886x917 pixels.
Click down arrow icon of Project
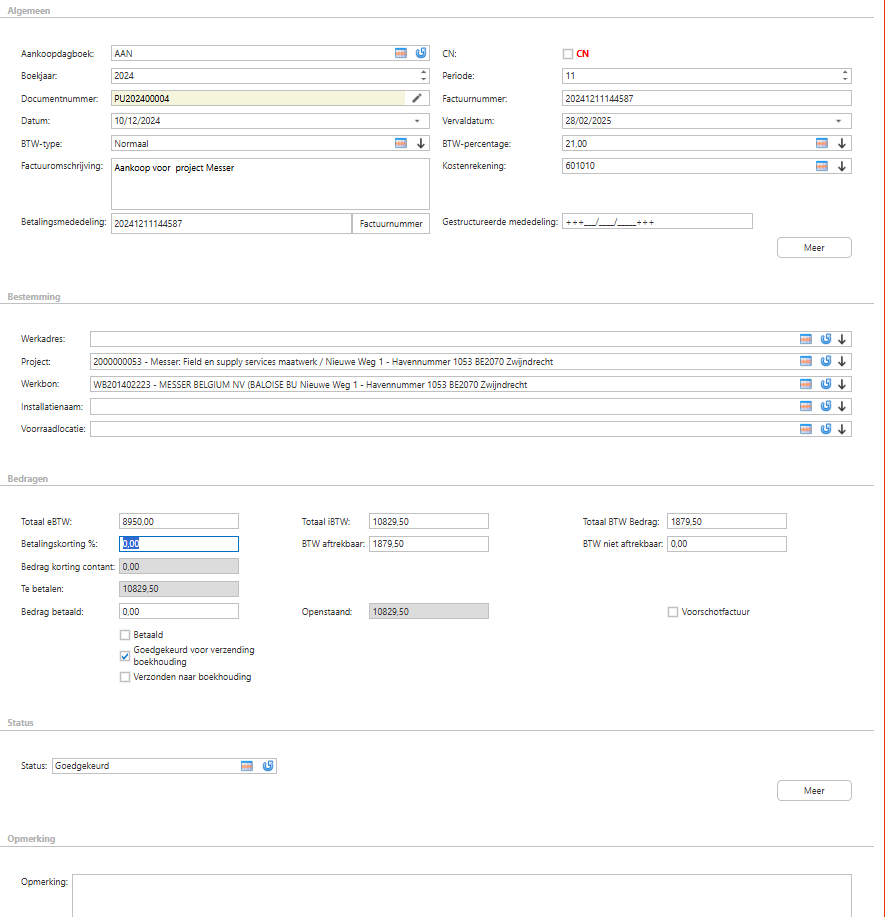[842, 361]
